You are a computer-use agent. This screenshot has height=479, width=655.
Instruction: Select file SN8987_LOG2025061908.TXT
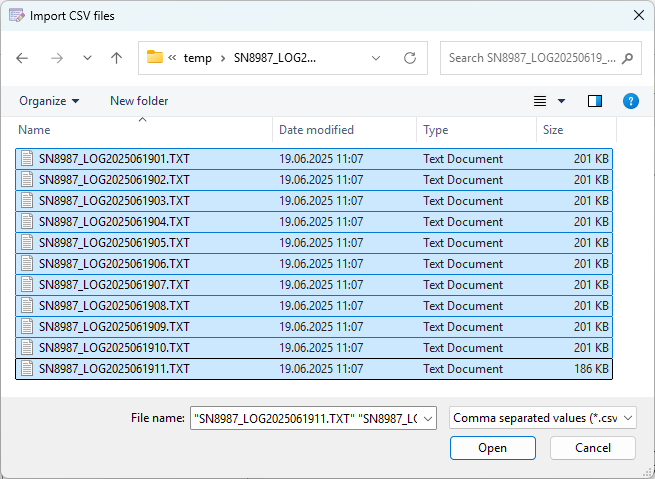pos(314,306)
